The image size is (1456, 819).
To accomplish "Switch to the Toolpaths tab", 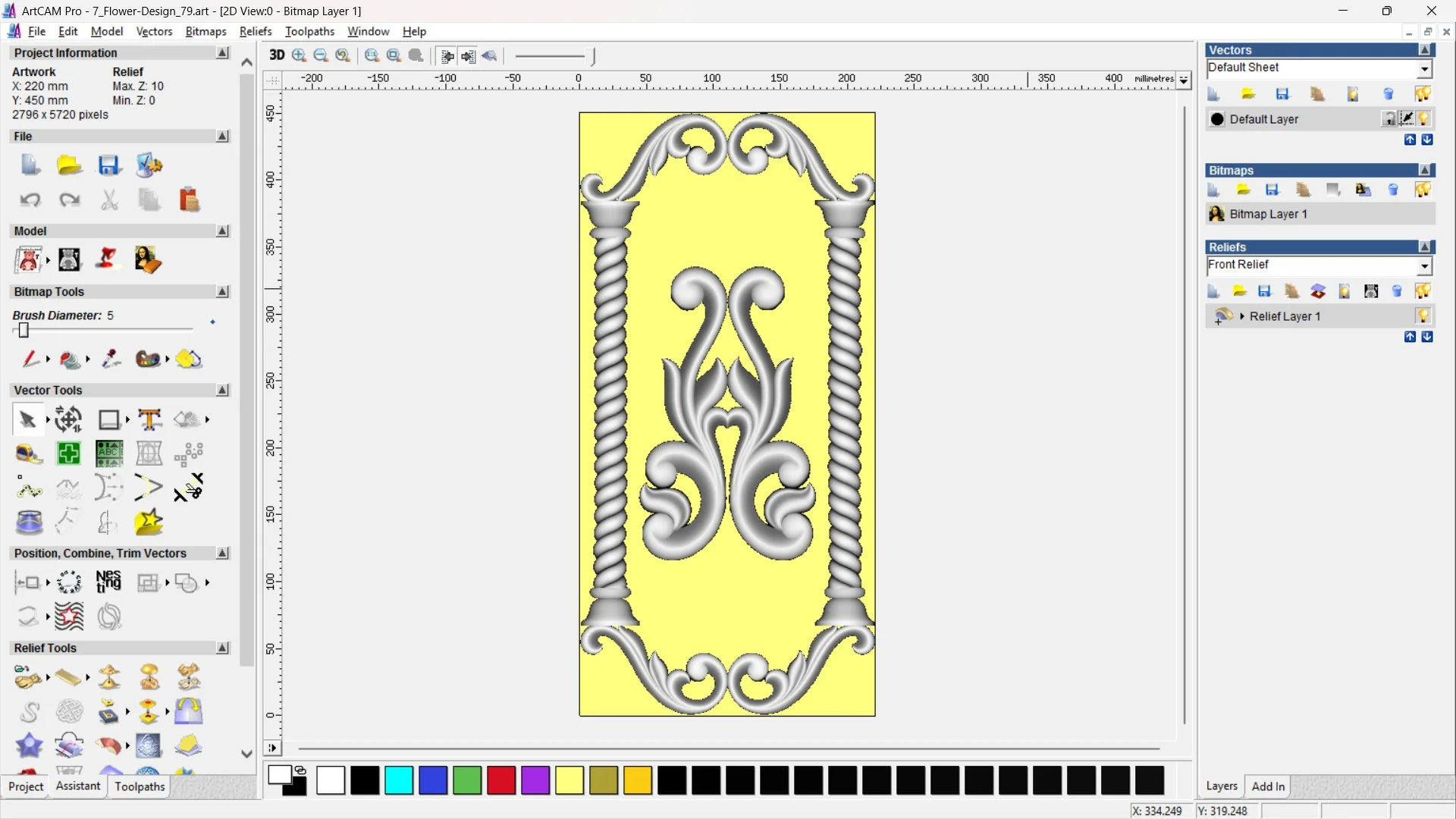I will coord(140,786).
